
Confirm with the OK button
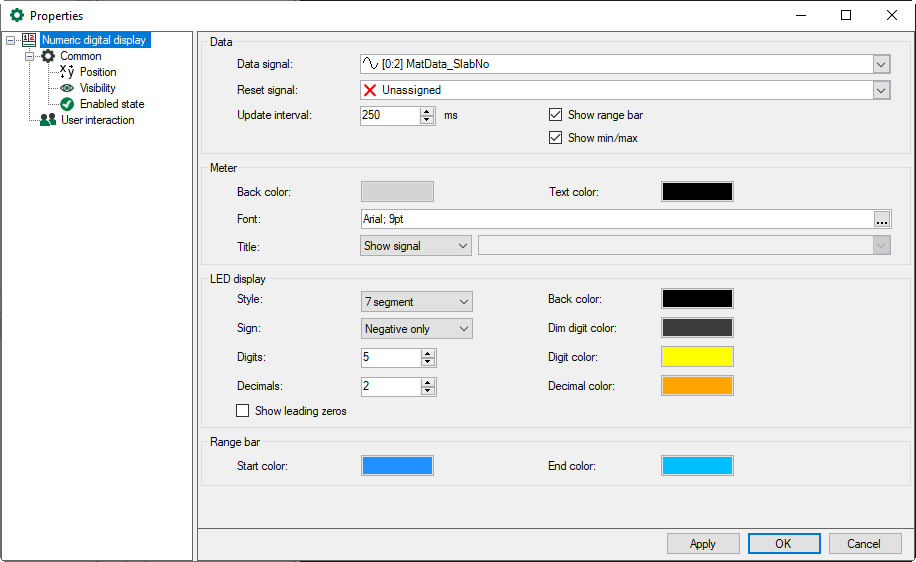pos(783,544)
